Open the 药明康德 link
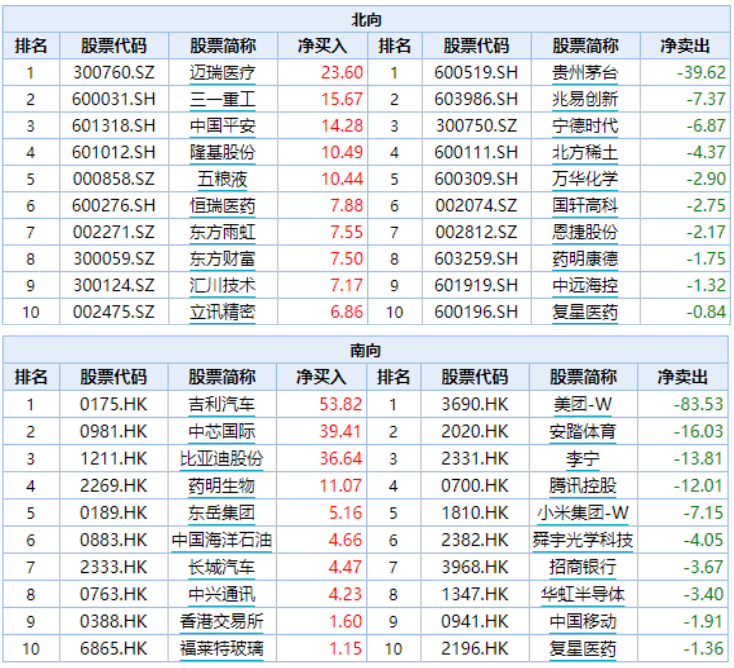This screenshot has width=734, height=668. click(x=585, y=259)
